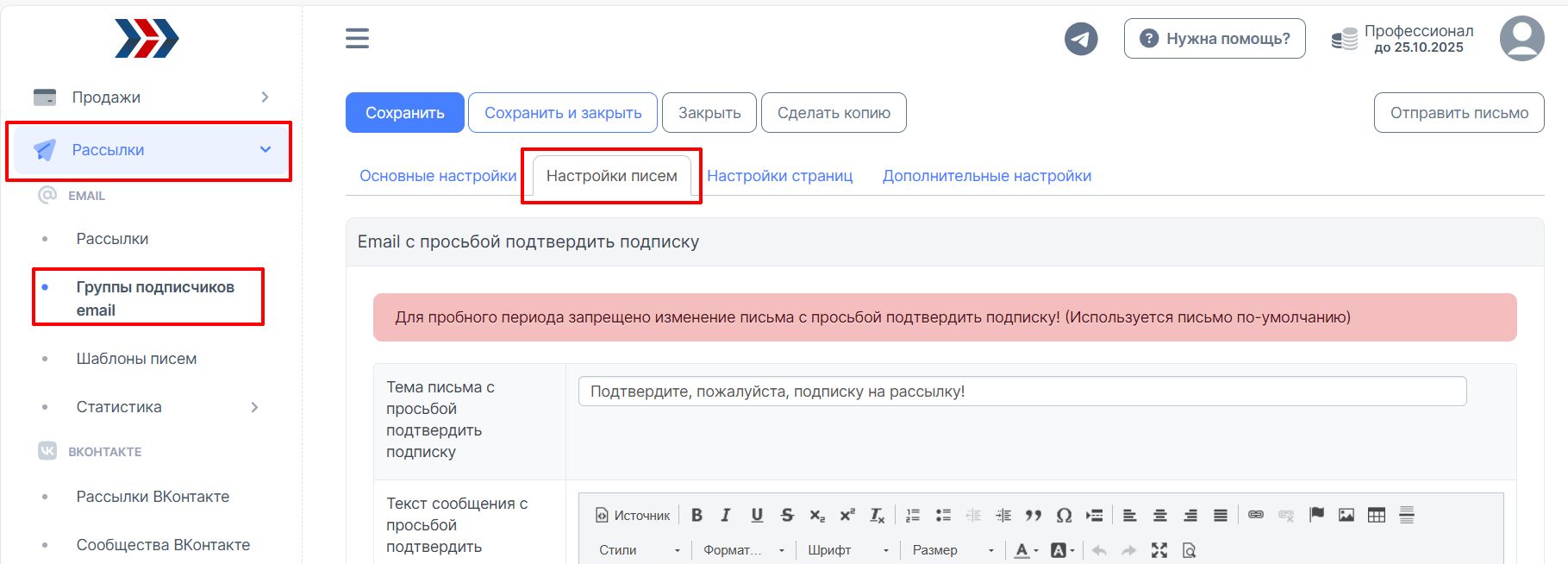Align text right
The width and height of the screenshot is (1568, 564).
(x=1190, y=515)
